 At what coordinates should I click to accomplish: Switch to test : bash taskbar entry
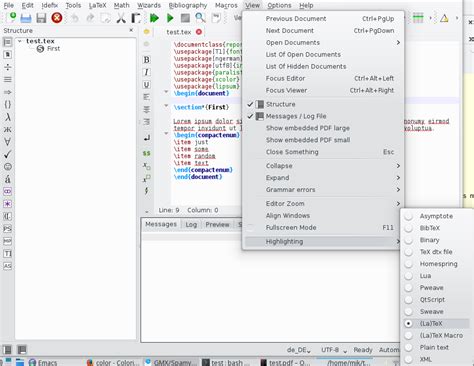click(x=226, y=362)
